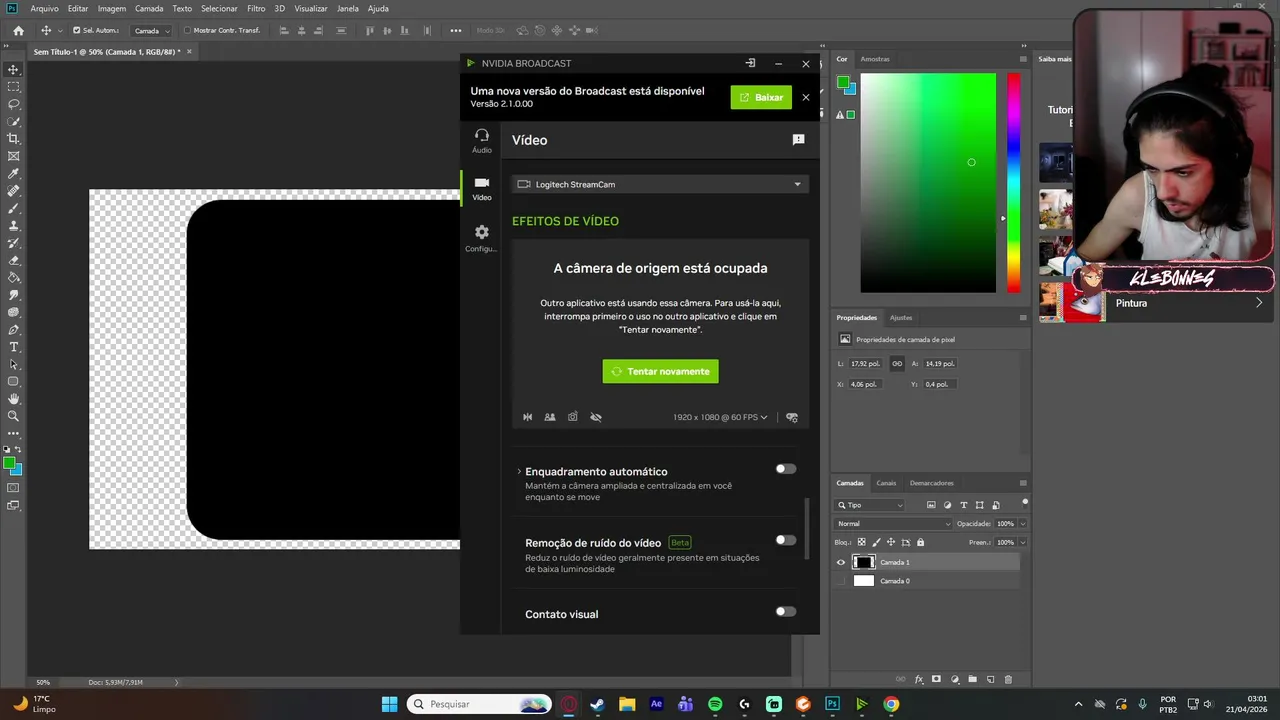Add a layer mask icon
Viewport: 1280px width, 720px height.
(936, 679)
